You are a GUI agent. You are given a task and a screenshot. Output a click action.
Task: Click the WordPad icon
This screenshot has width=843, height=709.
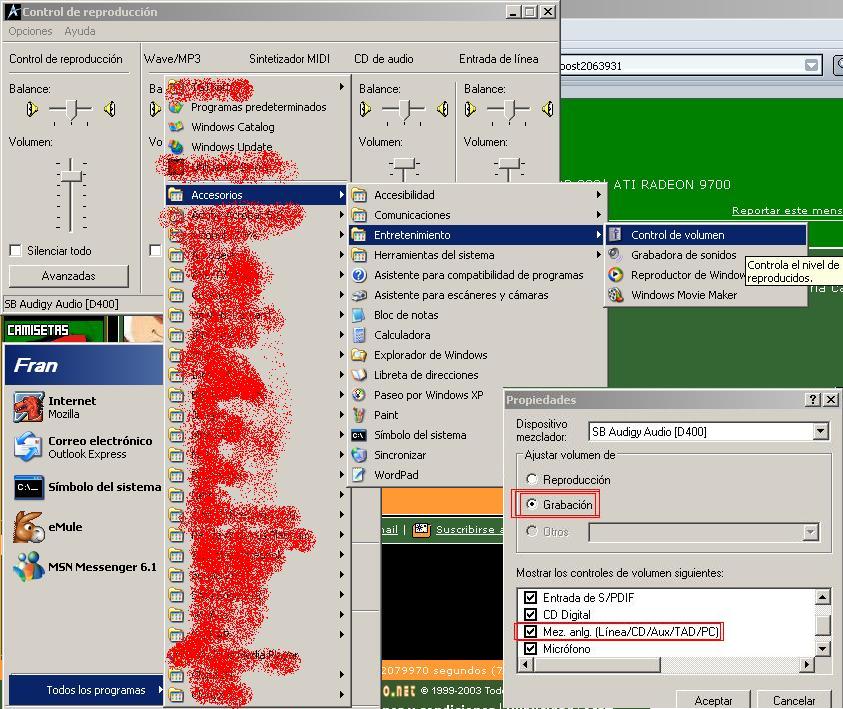(x=359, y=475)
